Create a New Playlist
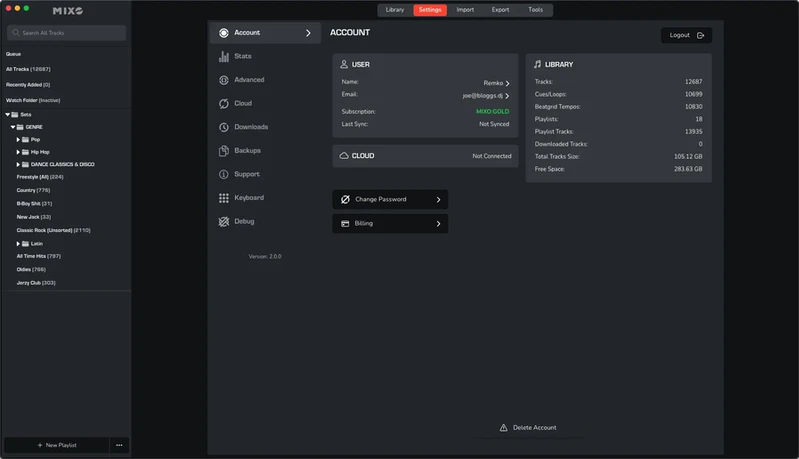The height and width of the screenshot is (459, 799). pos(57,445)
